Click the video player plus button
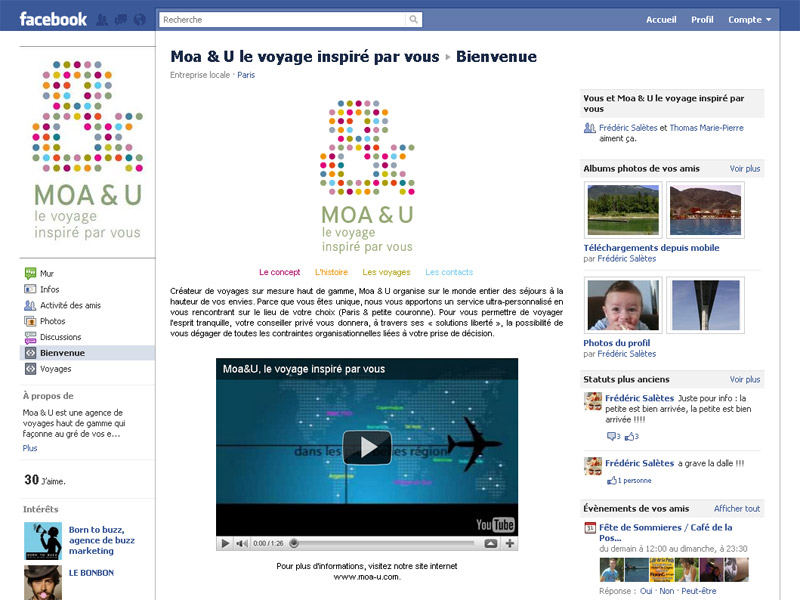The image size is (800, 600). (510, 543)
